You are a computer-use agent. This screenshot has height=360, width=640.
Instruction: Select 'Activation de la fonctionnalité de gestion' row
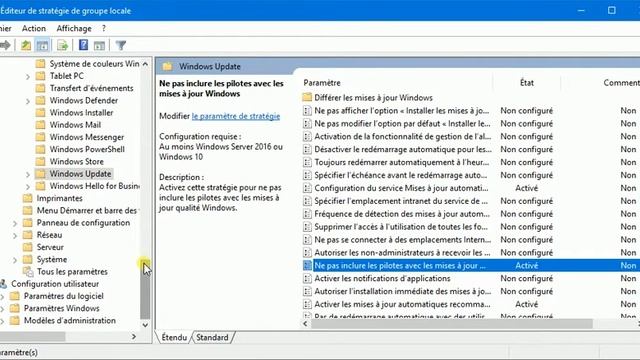471,136
